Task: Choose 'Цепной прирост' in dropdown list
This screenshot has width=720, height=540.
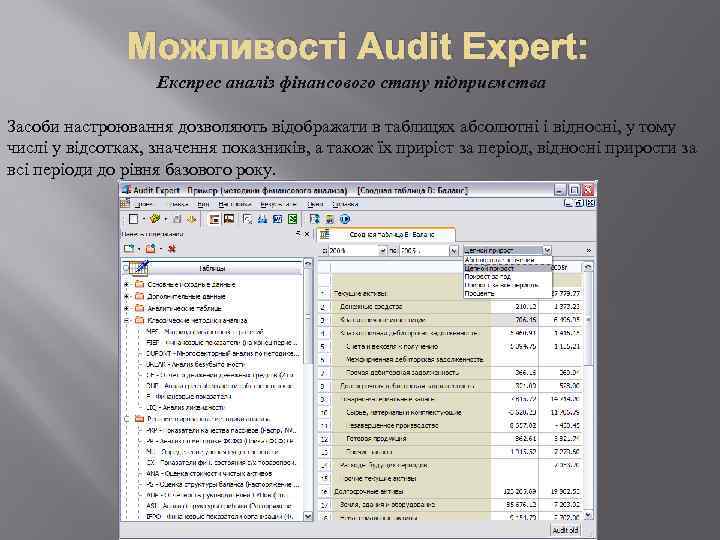Action: [507, 268]
